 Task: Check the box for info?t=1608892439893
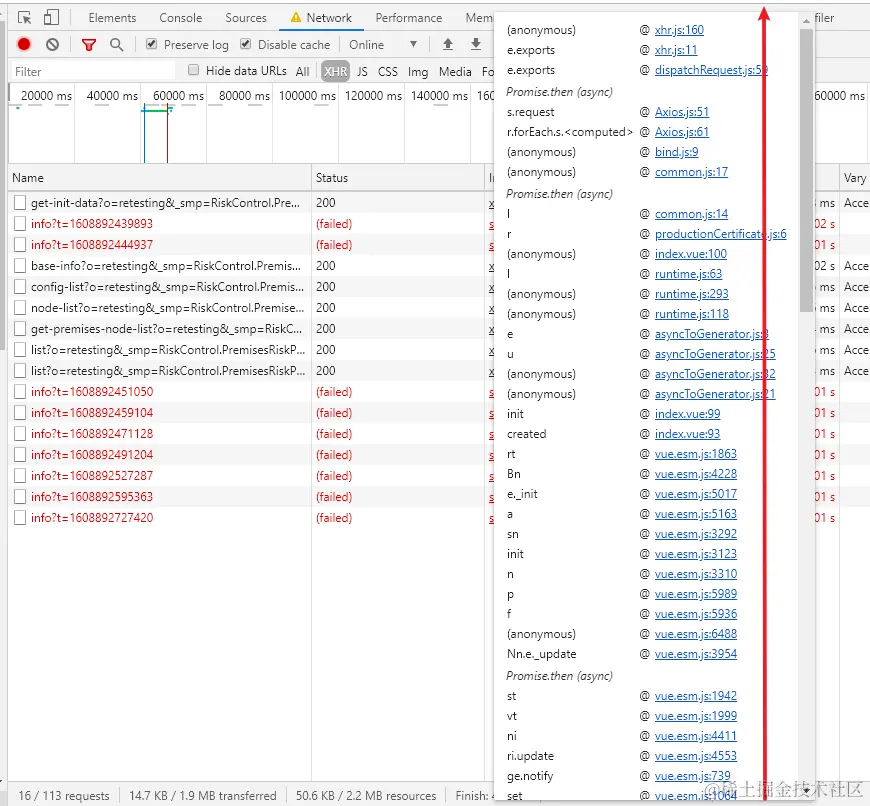click(20, 224)
